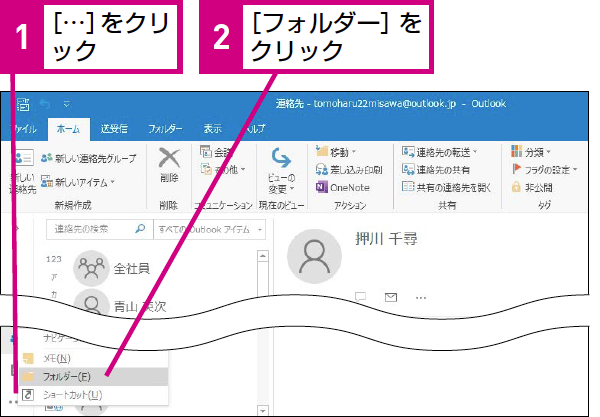The height and width of the screenshot is (417, 600).
Task: Click the Delete (削除) X icon
Action: 169,158
